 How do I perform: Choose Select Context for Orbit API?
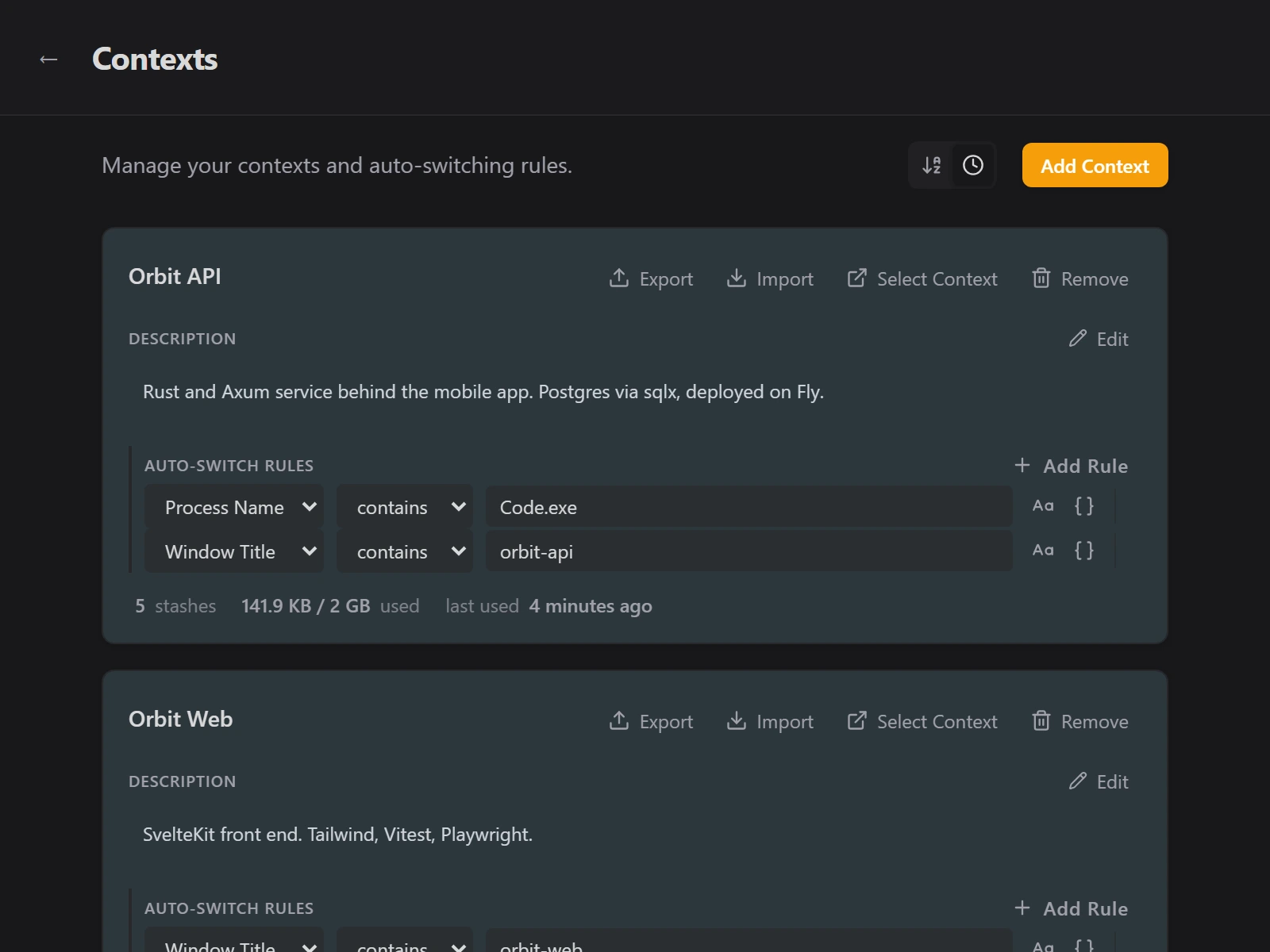(922, 278)
